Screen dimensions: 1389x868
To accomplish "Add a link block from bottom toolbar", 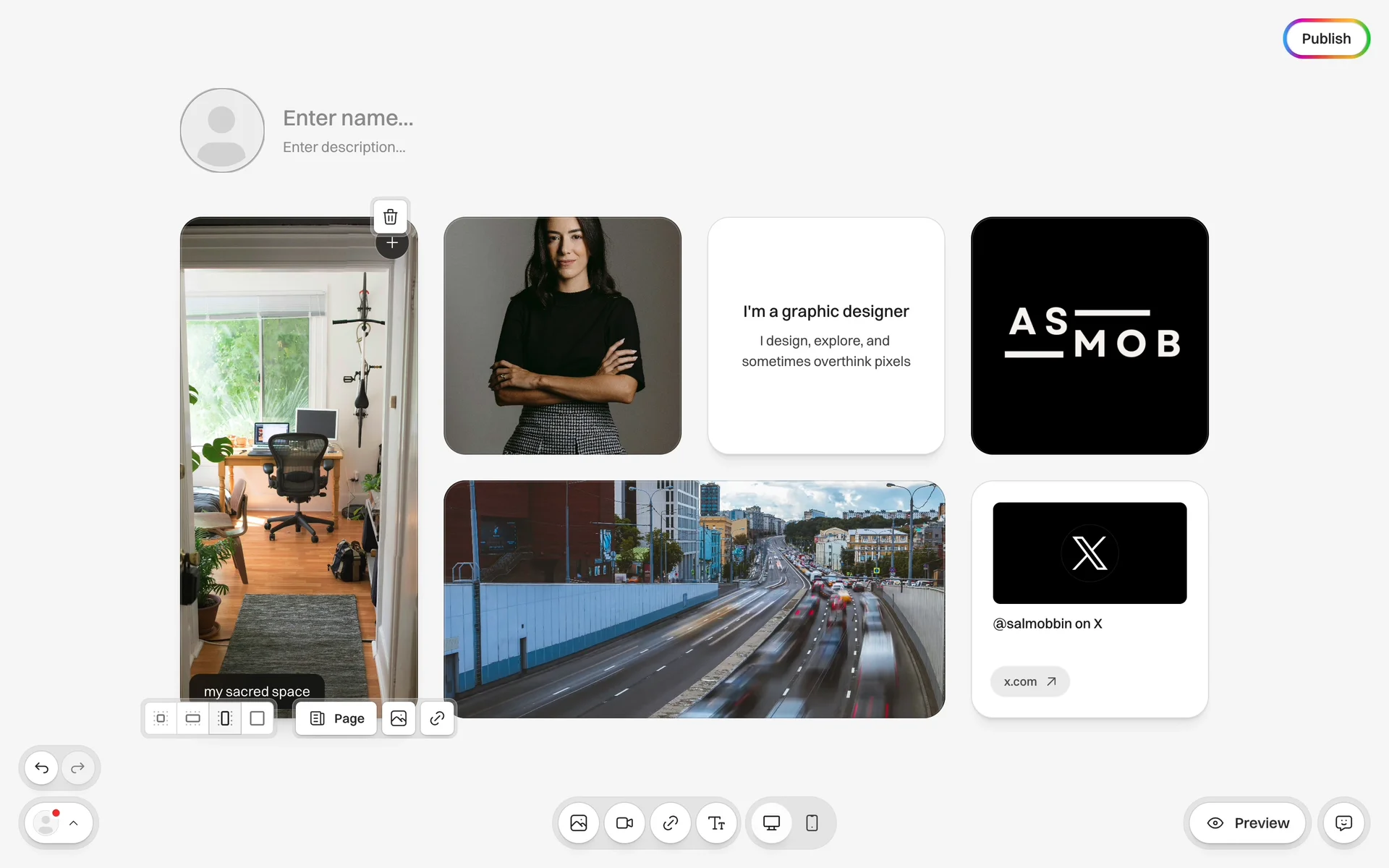I will pos(671,823).
